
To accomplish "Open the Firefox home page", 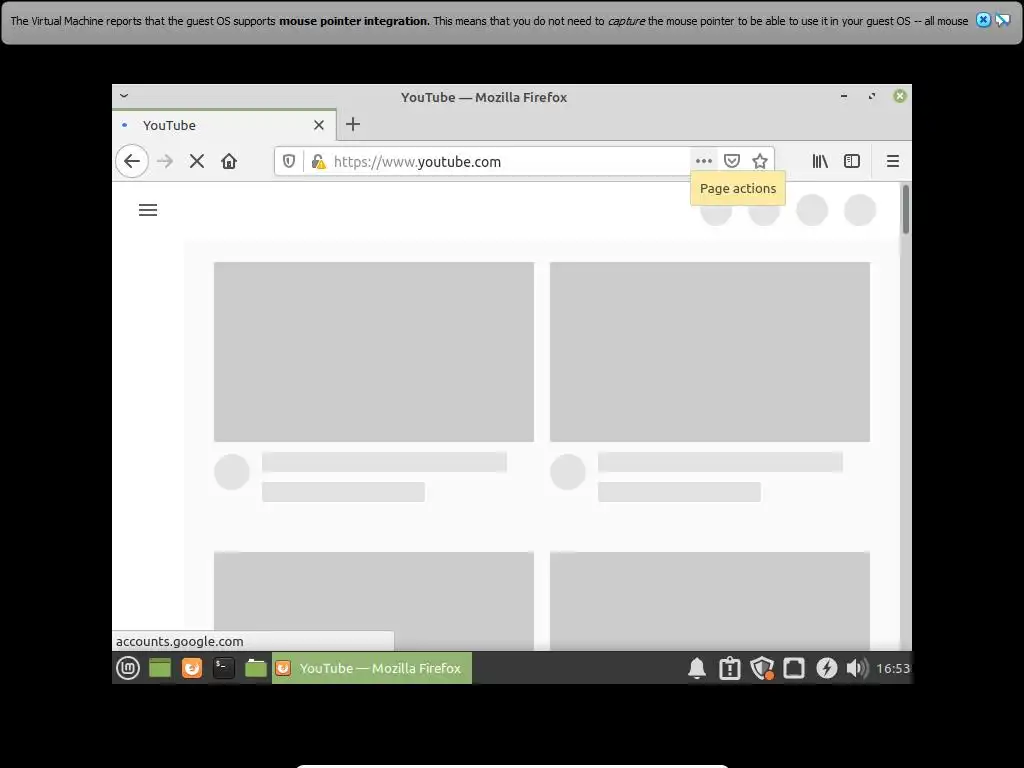I will tap(229, 161).
